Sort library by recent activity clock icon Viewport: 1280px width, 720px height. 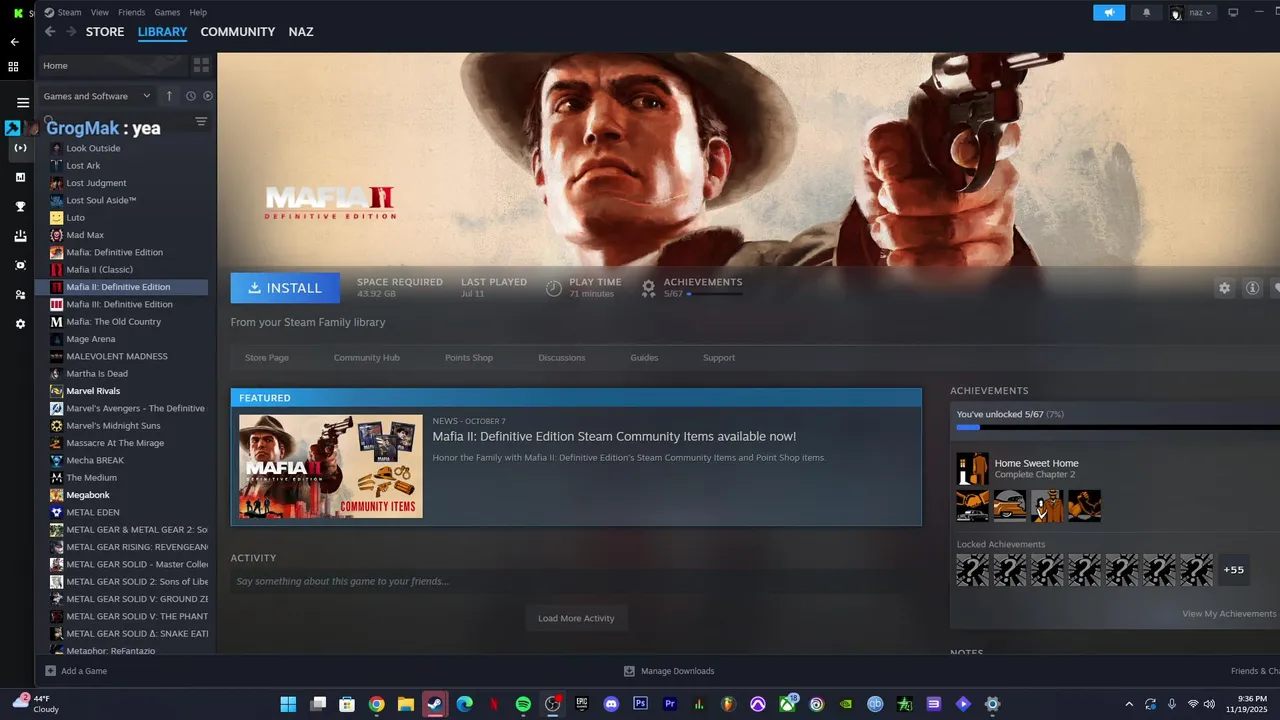click(190, 96)
